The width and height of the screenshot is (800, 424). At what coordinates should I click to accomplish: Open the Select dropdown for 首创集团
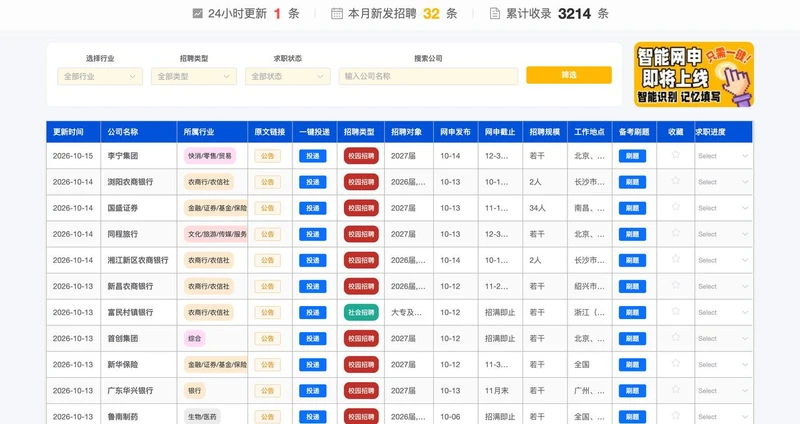tap(723, 339)
